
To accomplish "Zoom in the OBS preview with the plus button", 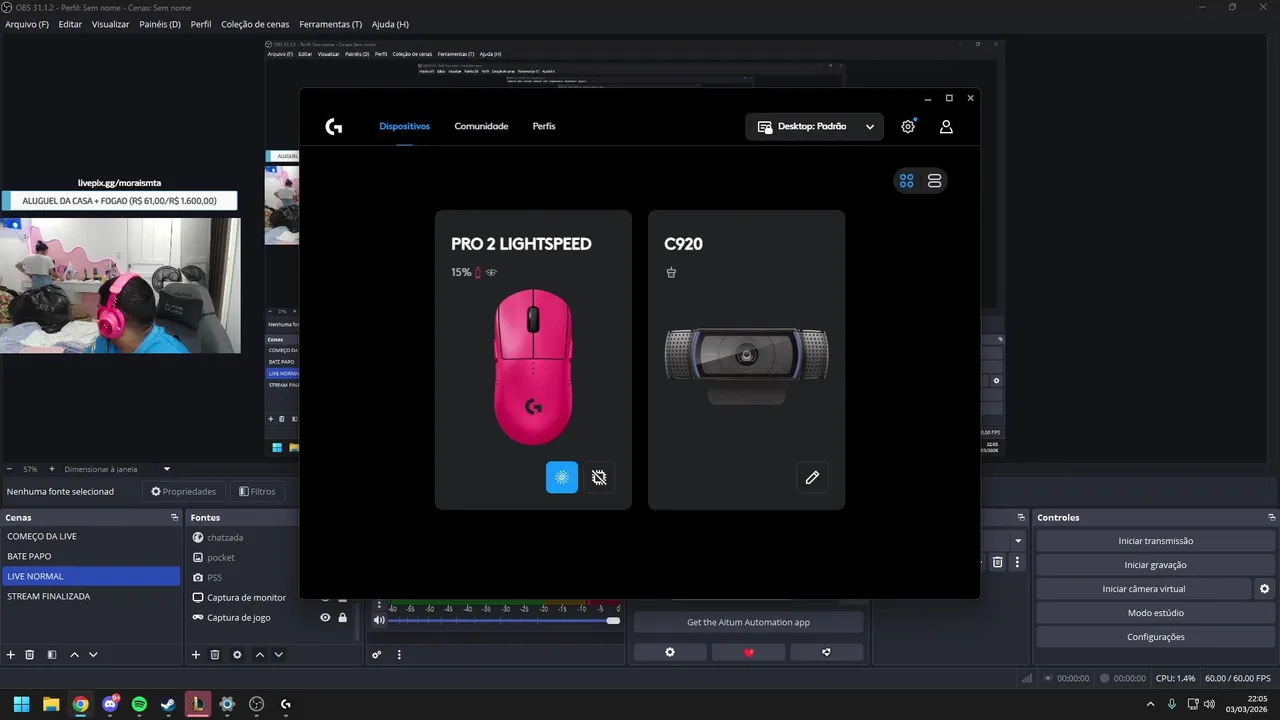I will pyautogui.click(x=50, y=469).
